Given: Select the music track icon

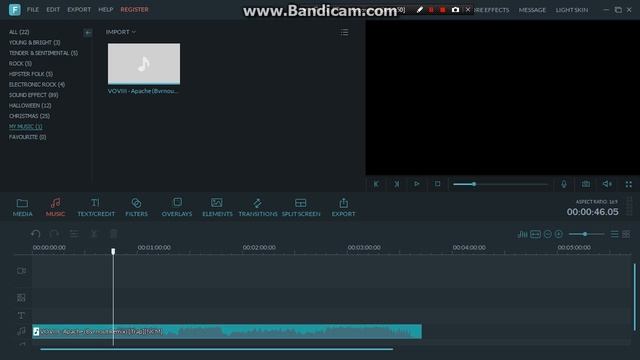Looking at the screenshot, I should pyautogui.click(x=21, y=331).
